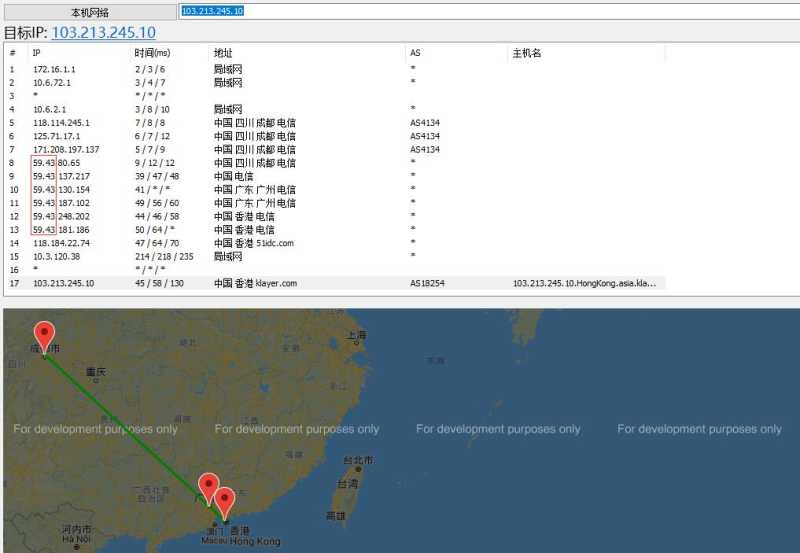Click time value 214 / 218 / 235
This screenshot has height=553, width=800.
pyautogui.click(x=164, y=256)
